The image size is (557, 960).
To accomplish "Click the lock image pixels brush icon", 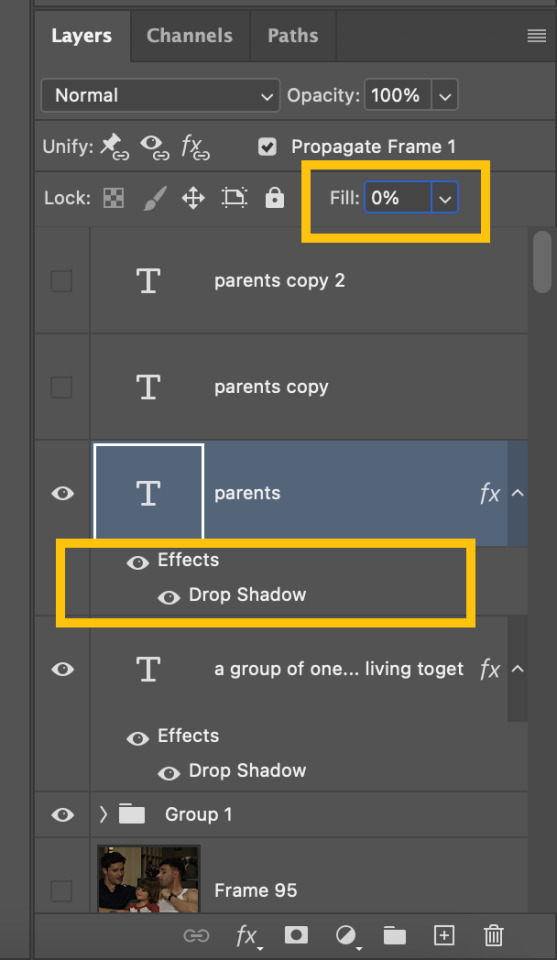I will 154,198.
